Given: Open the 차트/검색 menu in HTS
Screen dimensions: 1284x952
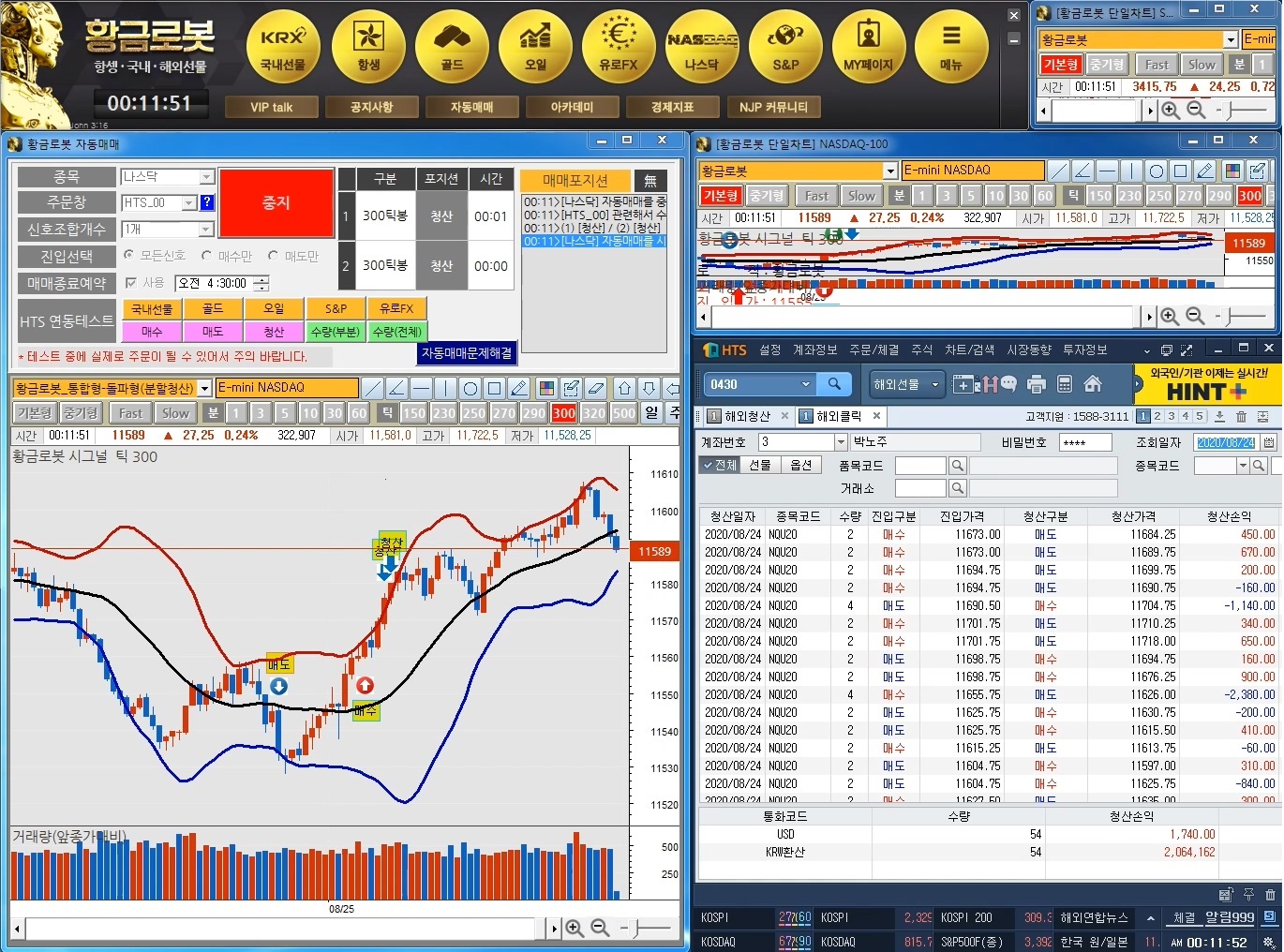Looking at the screenshot, I should coord(969,350).
